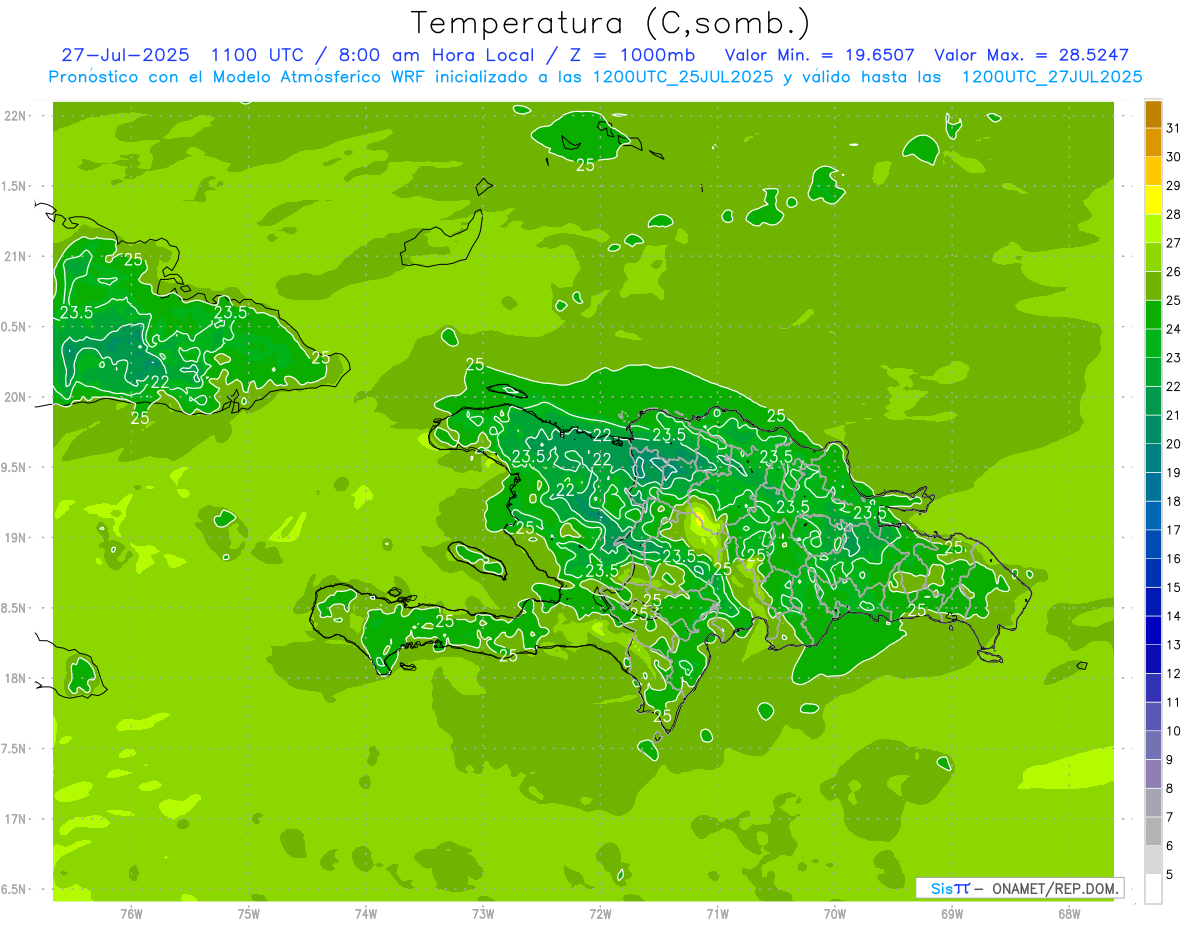Click the legend value 28
Screen dimensions: 1200x927
coord(1174,214)
